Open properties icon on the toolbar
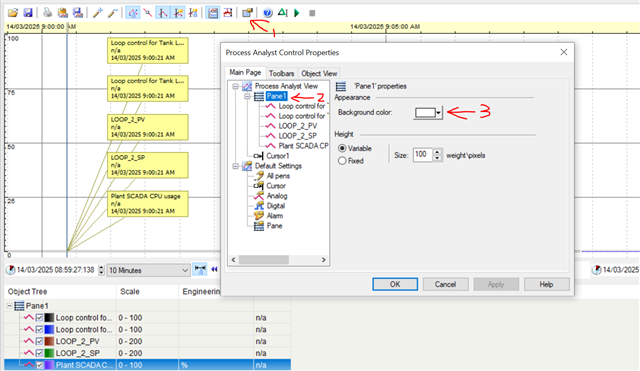 coord(247,13)
